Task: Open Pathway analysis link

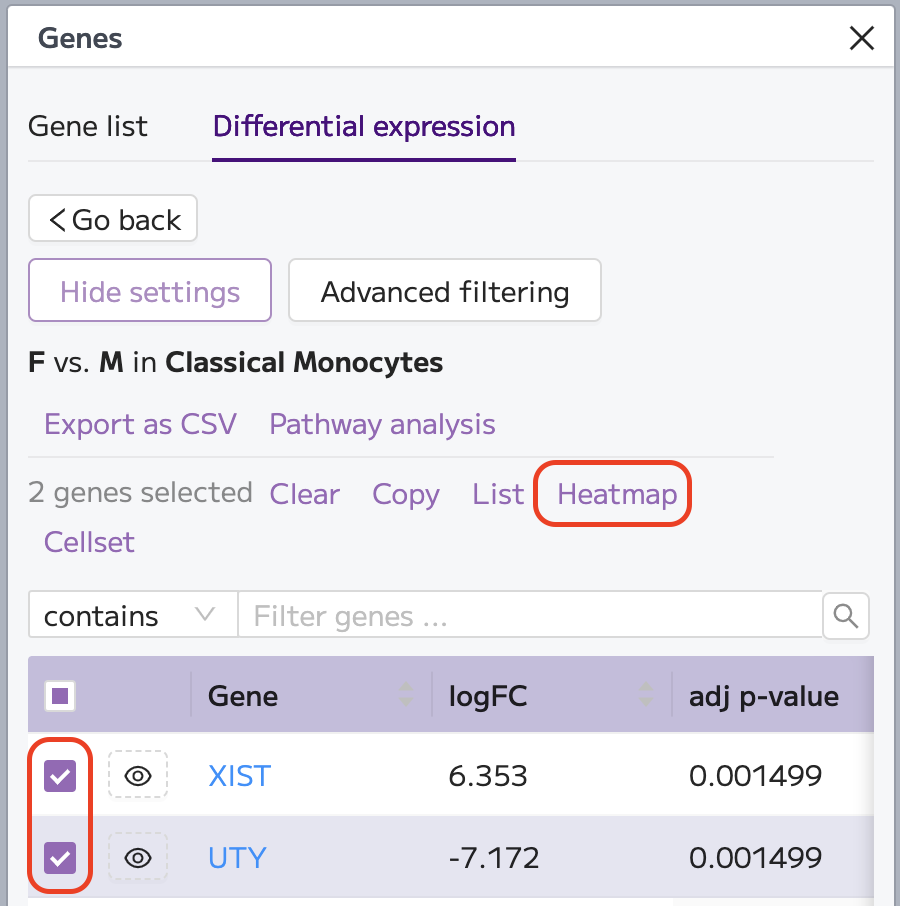Action: pyautogui.click(x=382, y=424)
